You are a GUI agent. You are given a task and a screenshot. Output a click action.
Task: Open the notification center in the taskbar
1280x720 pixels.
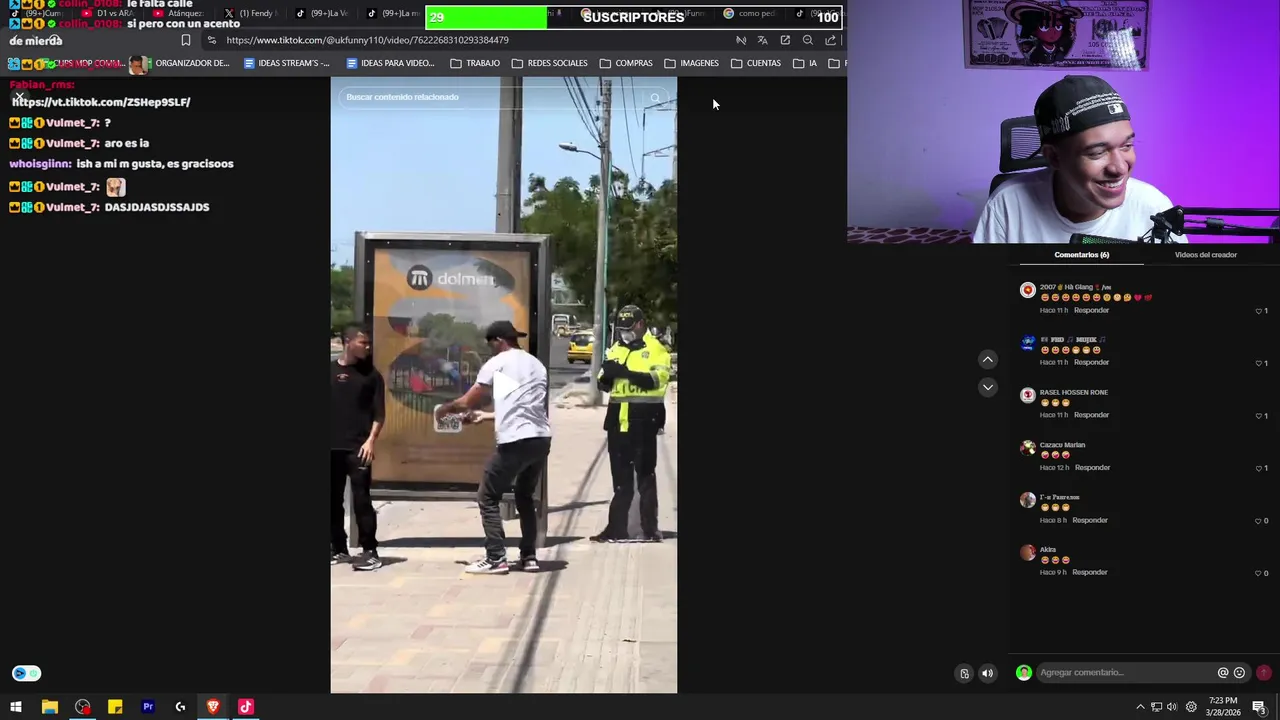1259,707
